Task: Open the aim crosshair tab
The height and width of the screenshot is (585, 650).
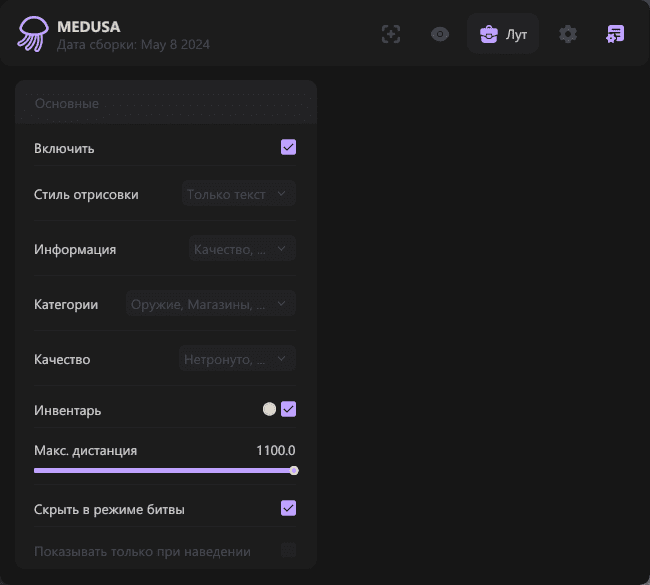Action: (x=391, y=34)
